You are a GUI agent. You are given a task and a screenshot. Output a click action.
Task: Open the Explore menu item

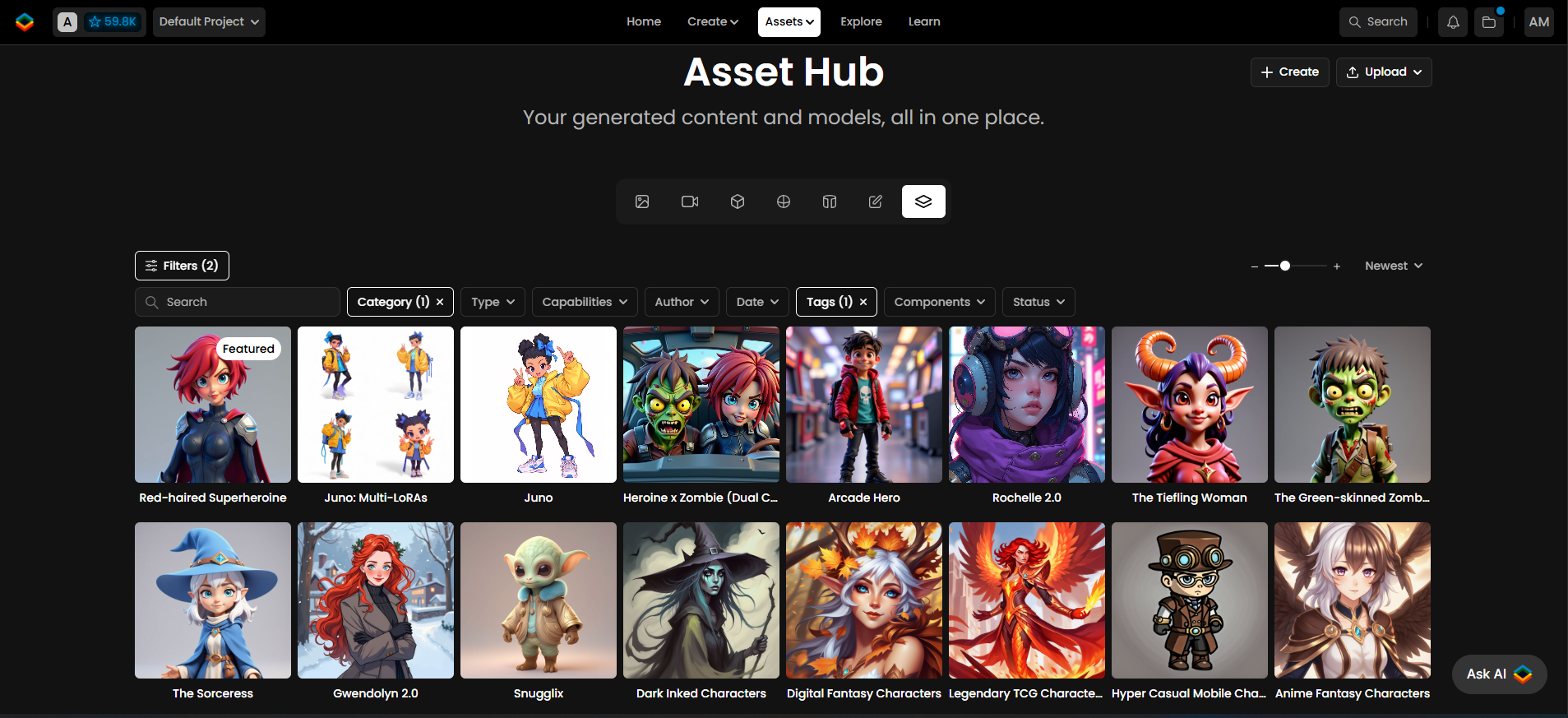point(861,22)
